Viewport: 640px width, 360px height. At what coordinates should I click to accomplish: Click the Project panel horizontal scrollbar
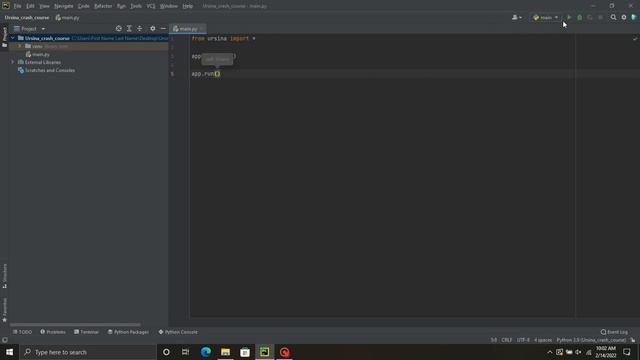[75, 325]
